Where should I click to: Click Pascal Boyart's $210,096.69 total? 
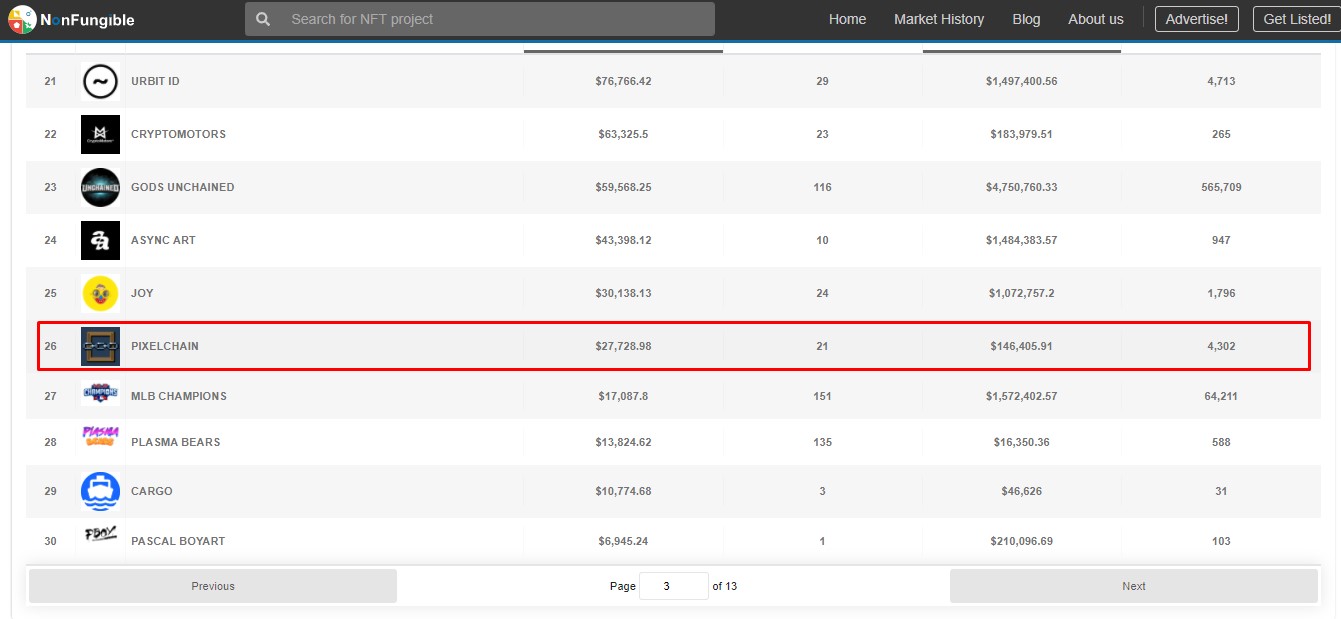(x=1021, y=541)
